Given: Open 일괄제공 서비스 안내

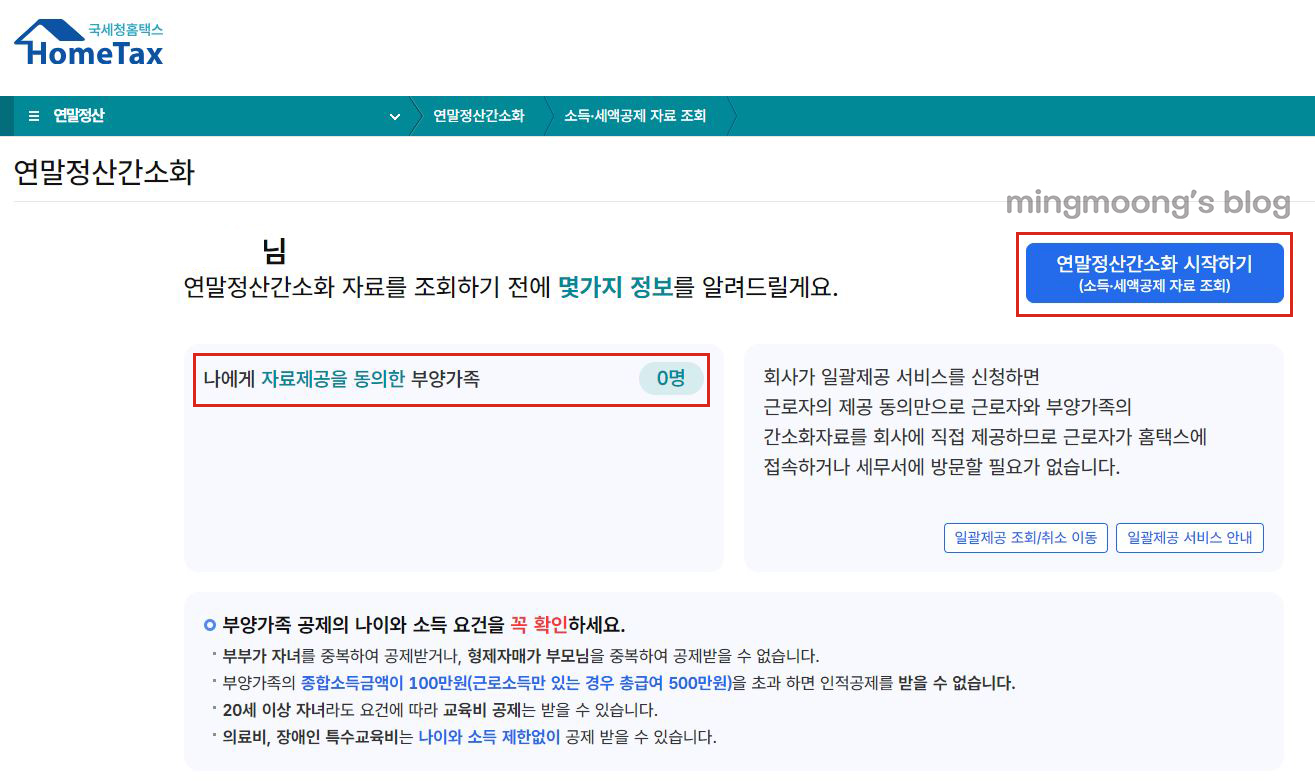Looking at the screenshot, I should pyautogui.click(x=1189, y=537).
